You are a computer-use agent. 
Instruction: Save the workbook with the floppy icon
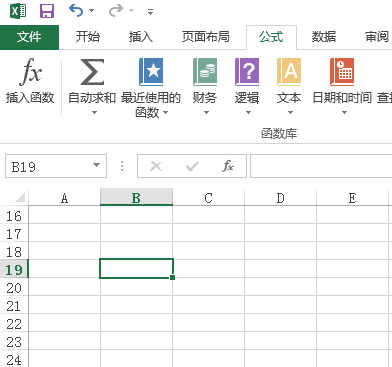(x=47, y=11)
